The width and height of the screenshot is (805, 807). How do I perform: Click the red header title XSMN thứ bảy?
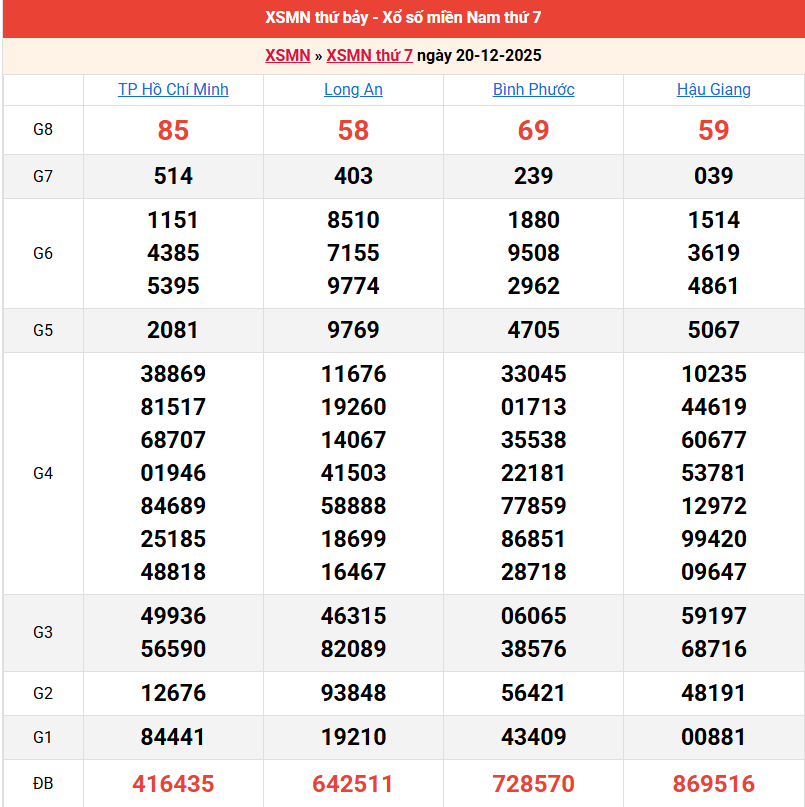pyautogui.click(x=403, y=18)
